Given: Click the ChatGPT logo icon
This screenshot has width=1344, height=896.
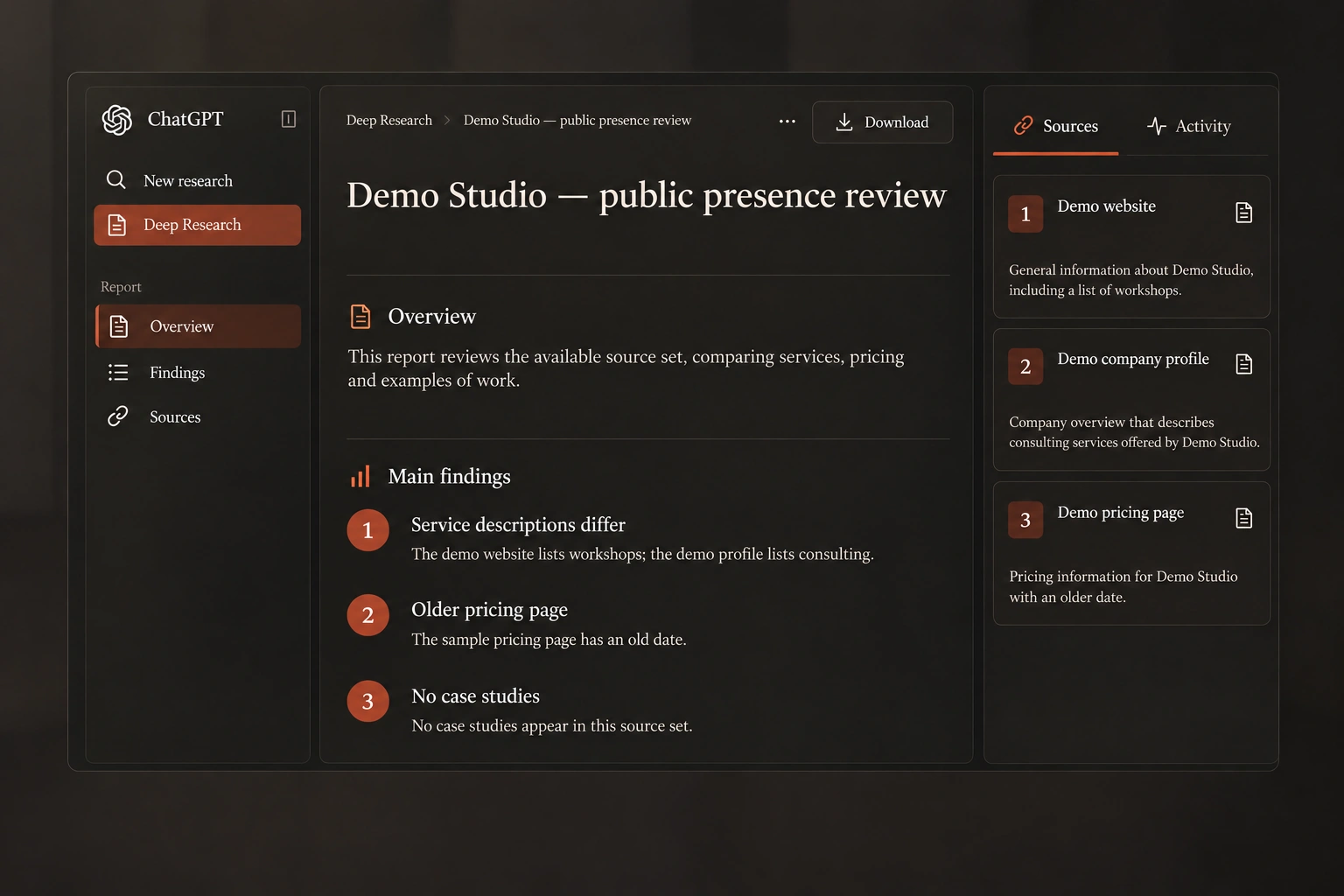Looking at the screenshot, I should click(116, 120).
